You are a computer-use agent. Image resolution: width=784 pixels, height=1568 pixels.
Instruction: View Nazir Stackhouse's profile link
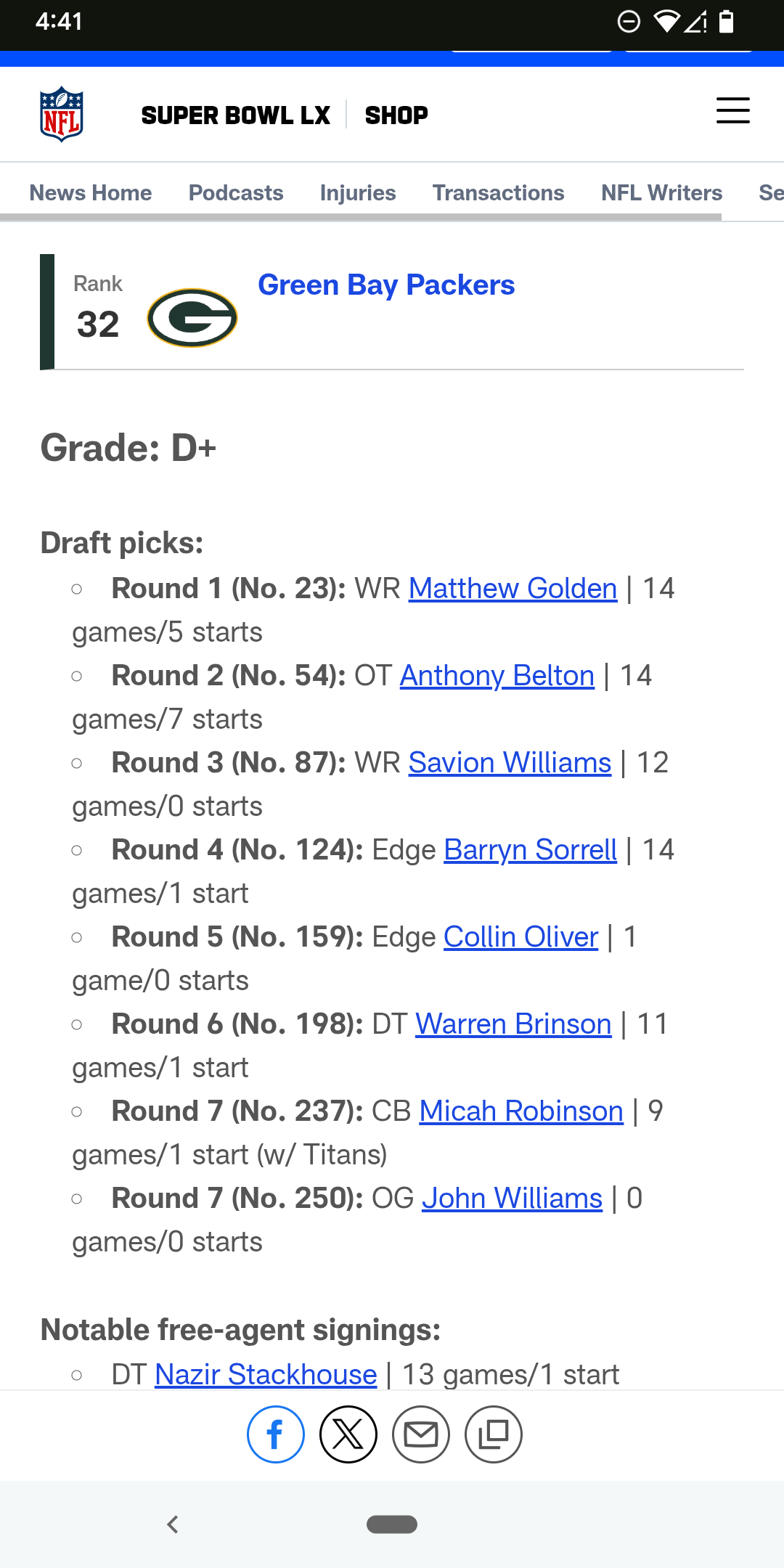(266, 1374)
